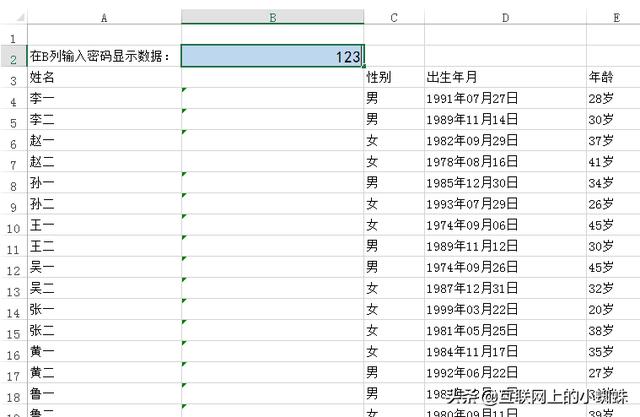Click date cell 1989年11月14日

(x=505, y=120)
